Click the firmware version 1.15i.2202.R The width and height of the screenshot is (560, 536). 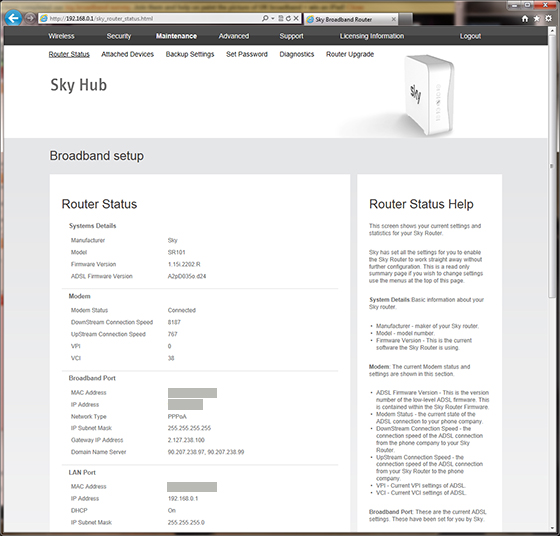184,264
